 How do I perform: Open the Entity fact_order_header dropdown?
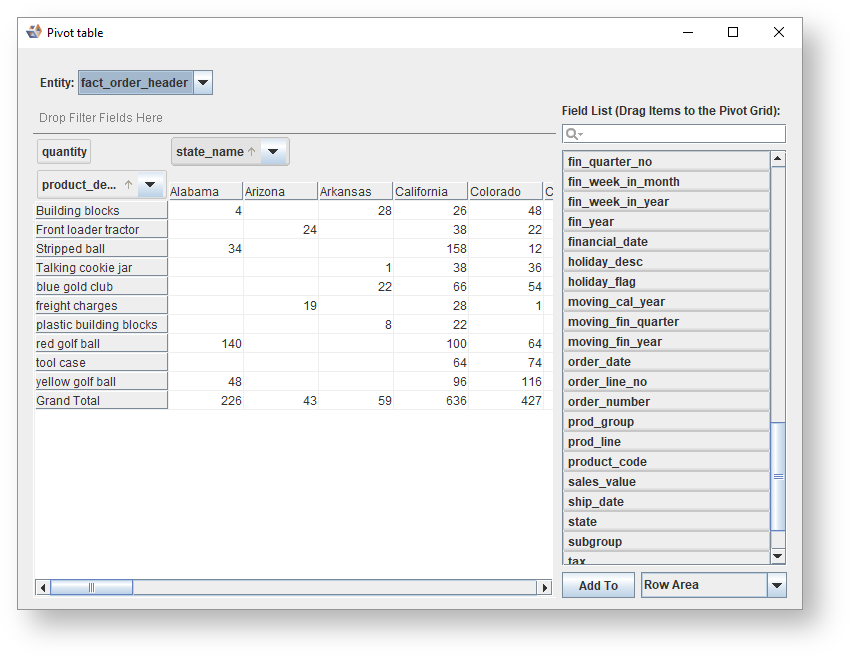tap(202, 83)
